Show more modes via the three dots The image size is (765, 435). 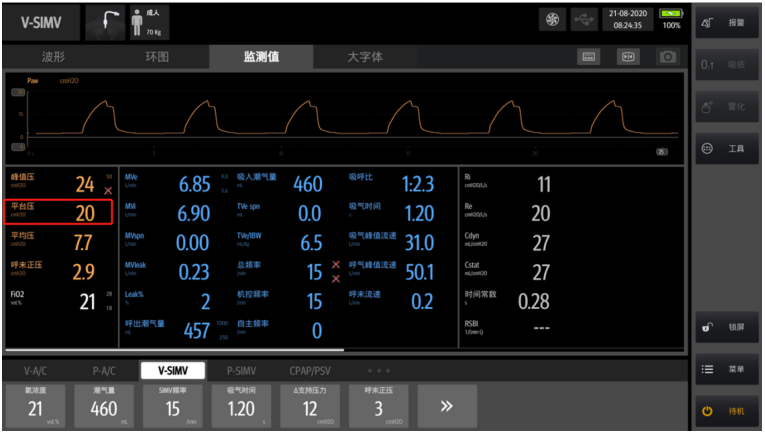point(379,371)
